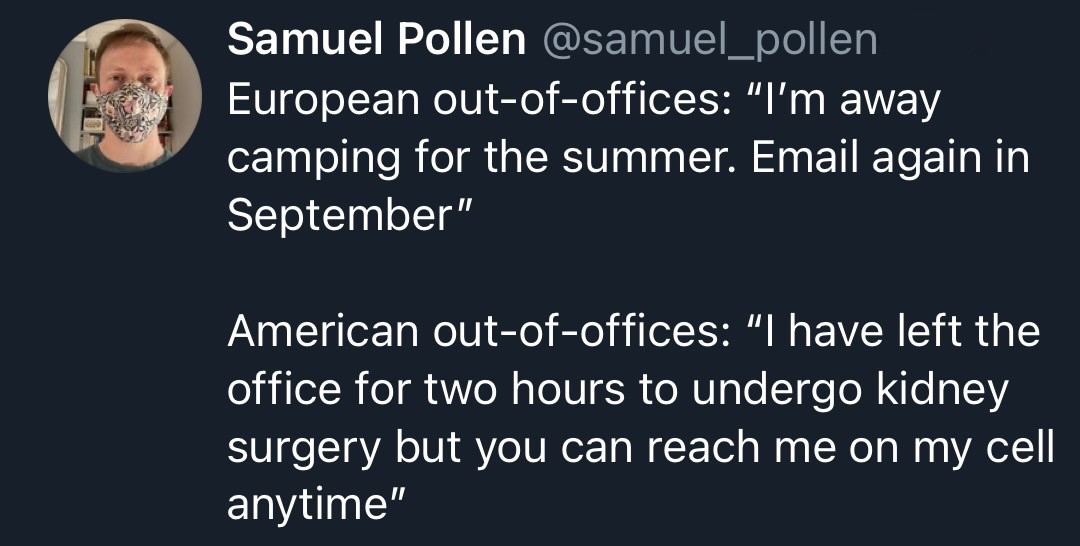Click the display name Samuel Pollen

pos(376,41)
